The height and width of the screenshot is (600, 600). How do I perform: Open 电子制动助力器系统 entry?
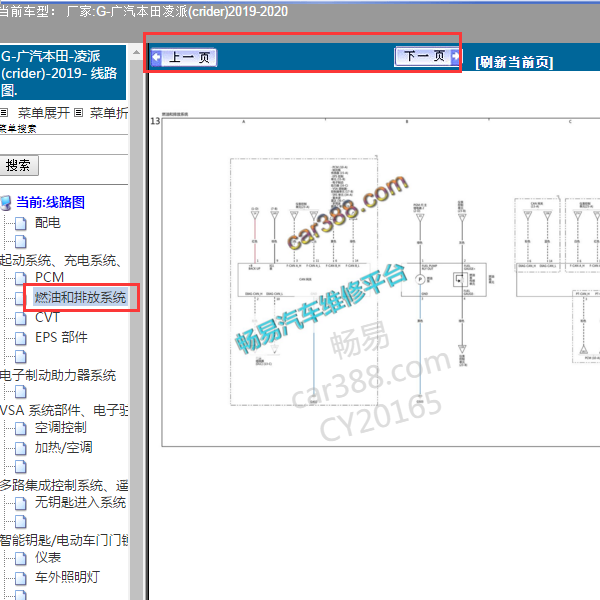(58, 375)
